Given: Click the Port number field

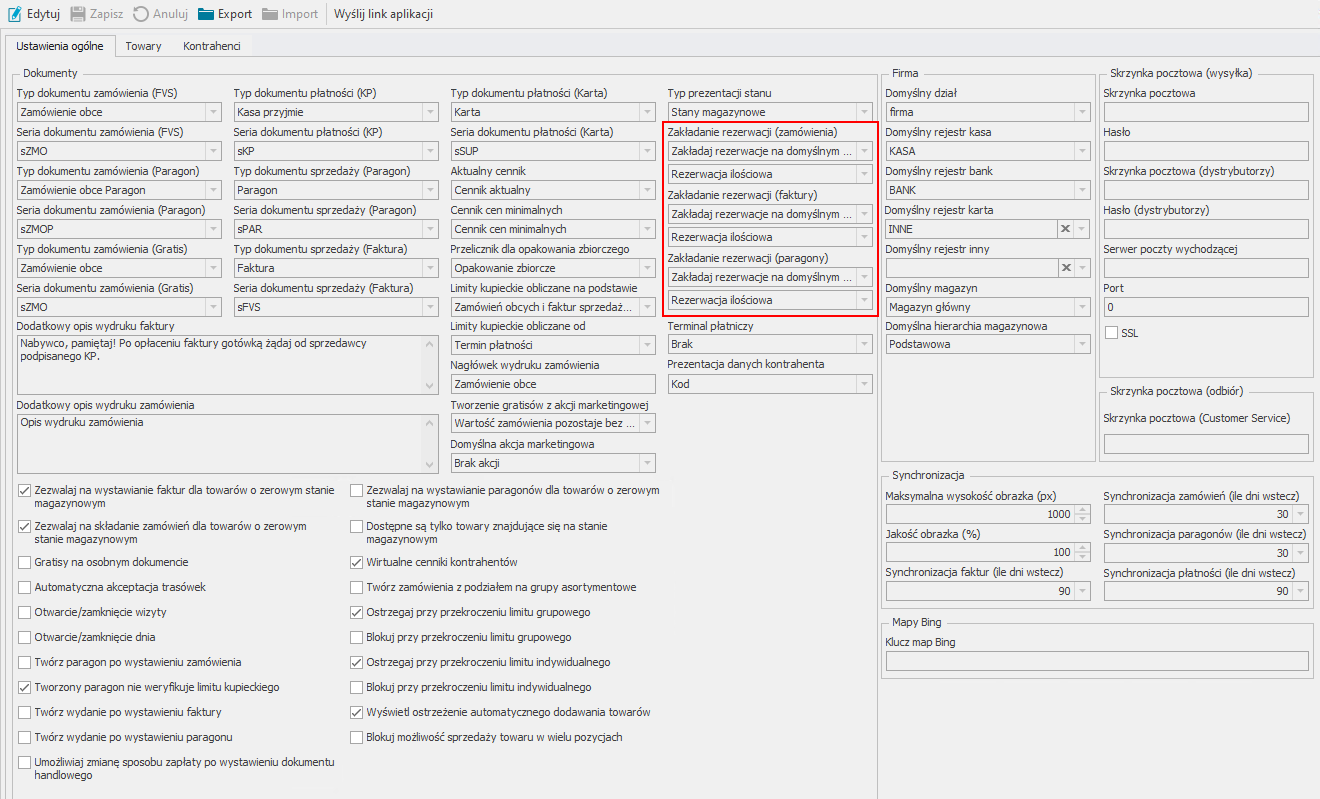Looking at the screenshot, I should click(1205, 307).
